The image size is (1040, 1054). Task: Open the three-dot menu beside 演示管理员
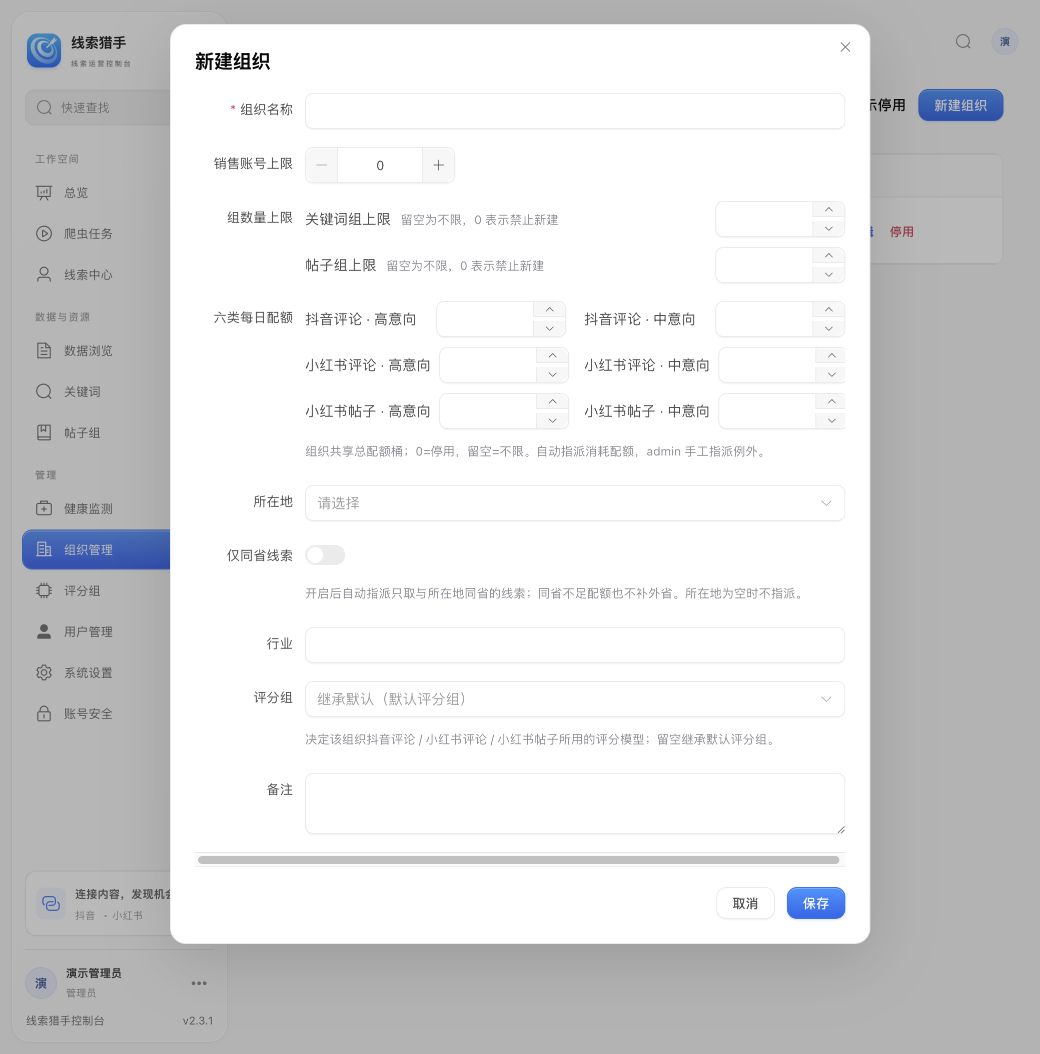[x=199, y=983]
